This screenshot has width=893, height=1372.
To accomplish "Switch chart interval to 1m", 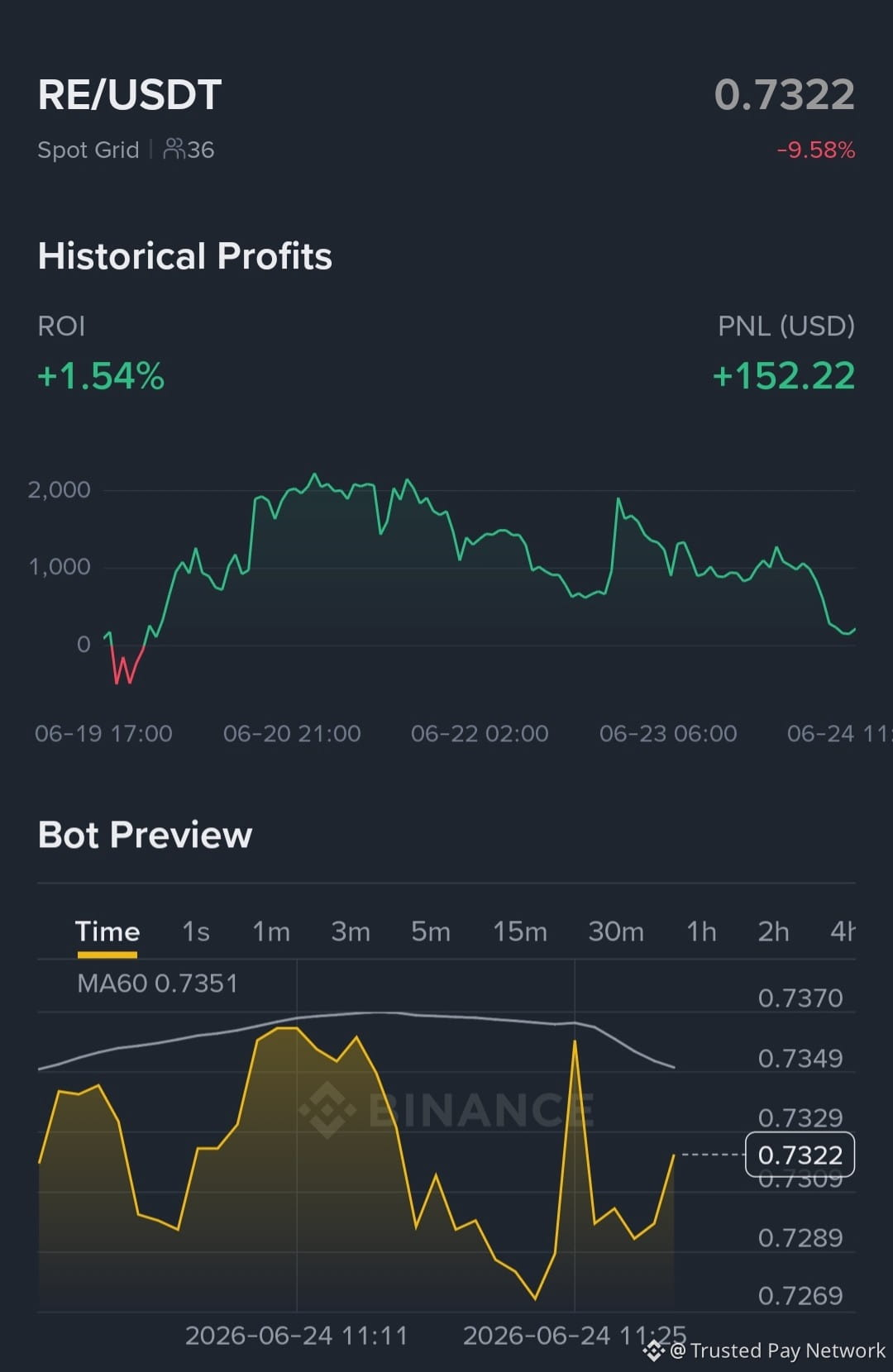I will pos(271,931).
